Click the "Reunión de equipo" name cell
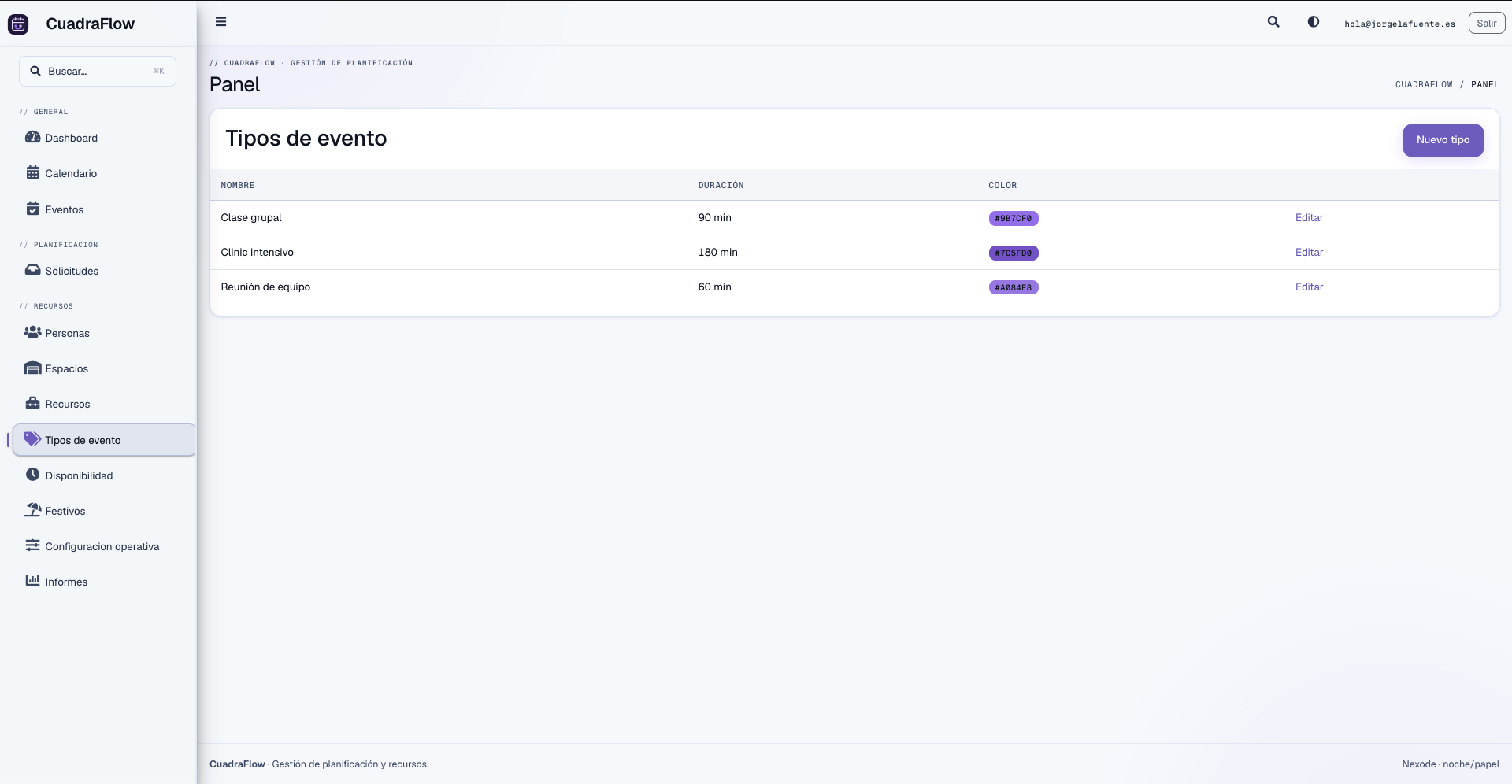 click(x=265, y=287)
